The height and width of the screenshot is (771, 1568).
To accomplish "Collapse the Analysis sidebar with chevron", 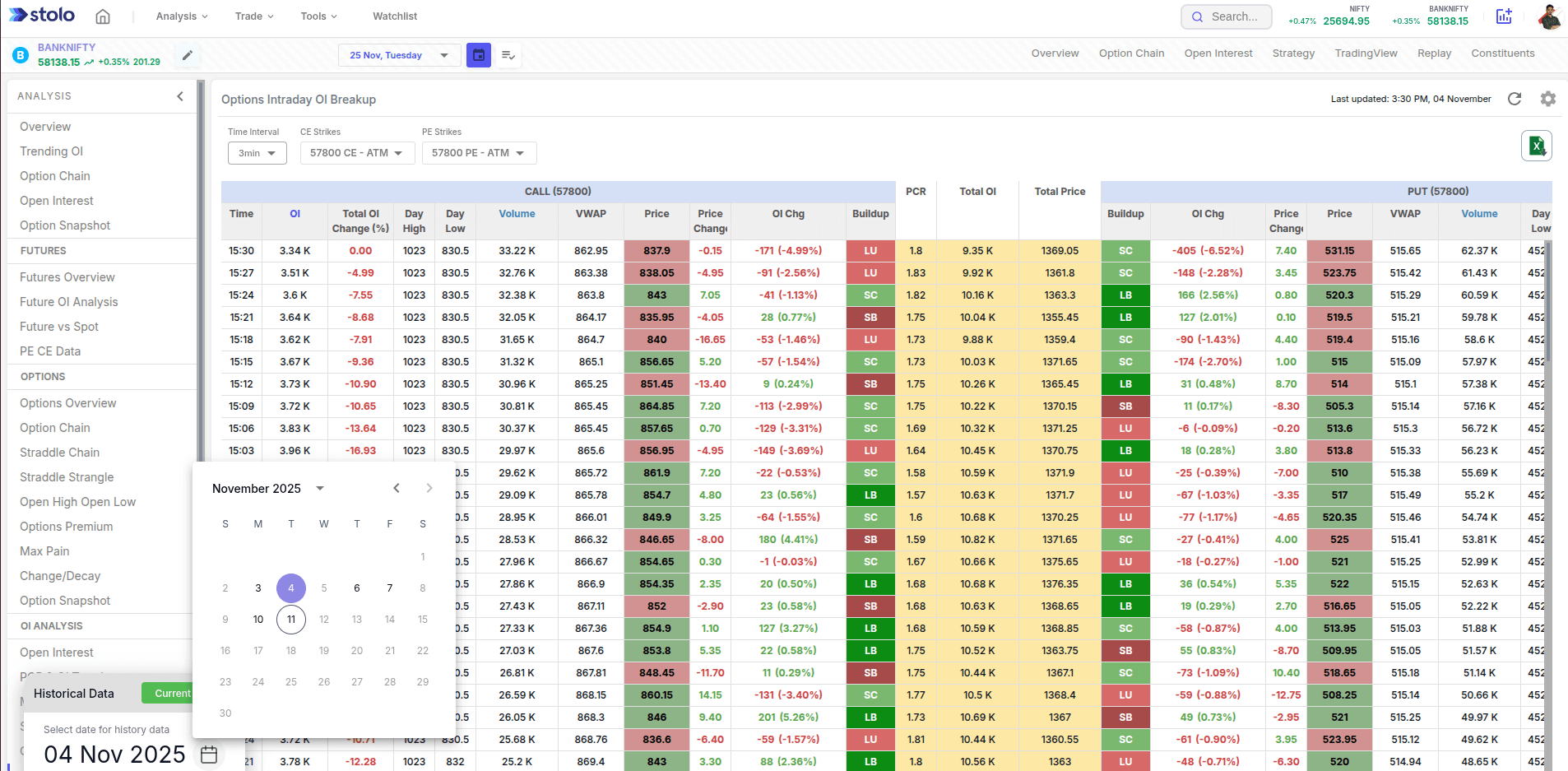I will click(180, 96).
